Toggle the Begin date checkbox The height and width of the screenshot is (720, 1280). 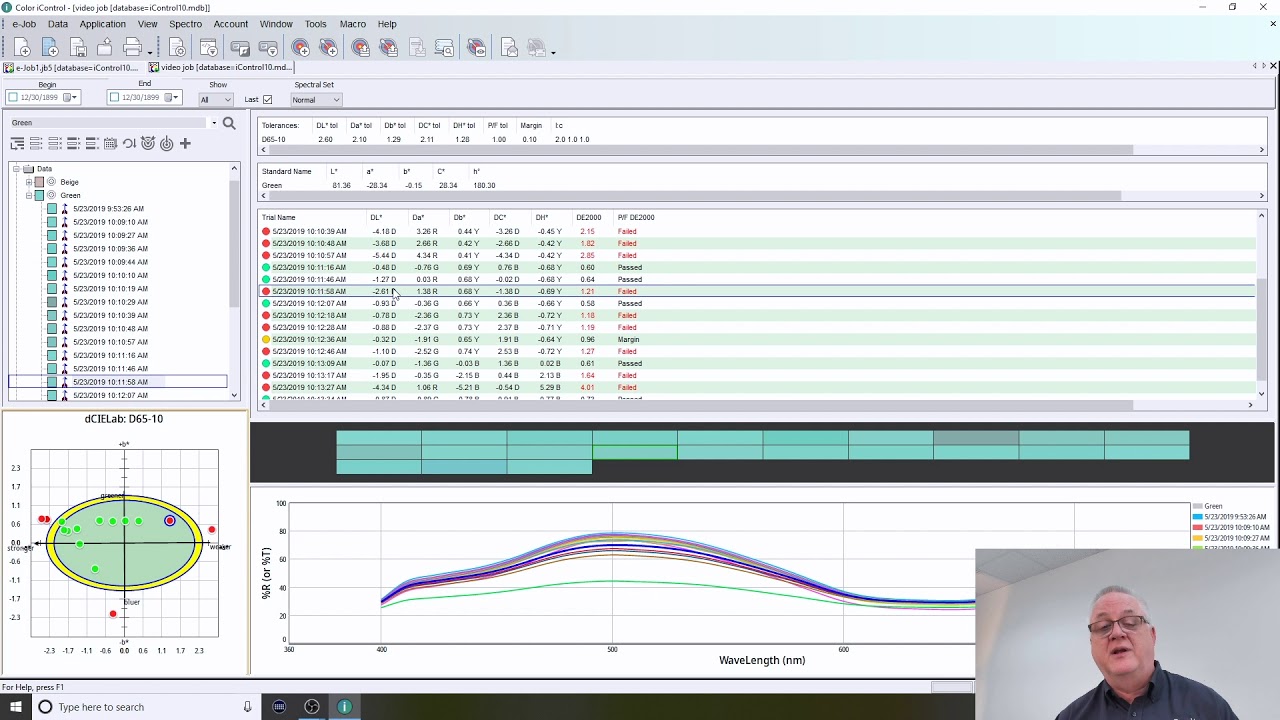point(12,97)
